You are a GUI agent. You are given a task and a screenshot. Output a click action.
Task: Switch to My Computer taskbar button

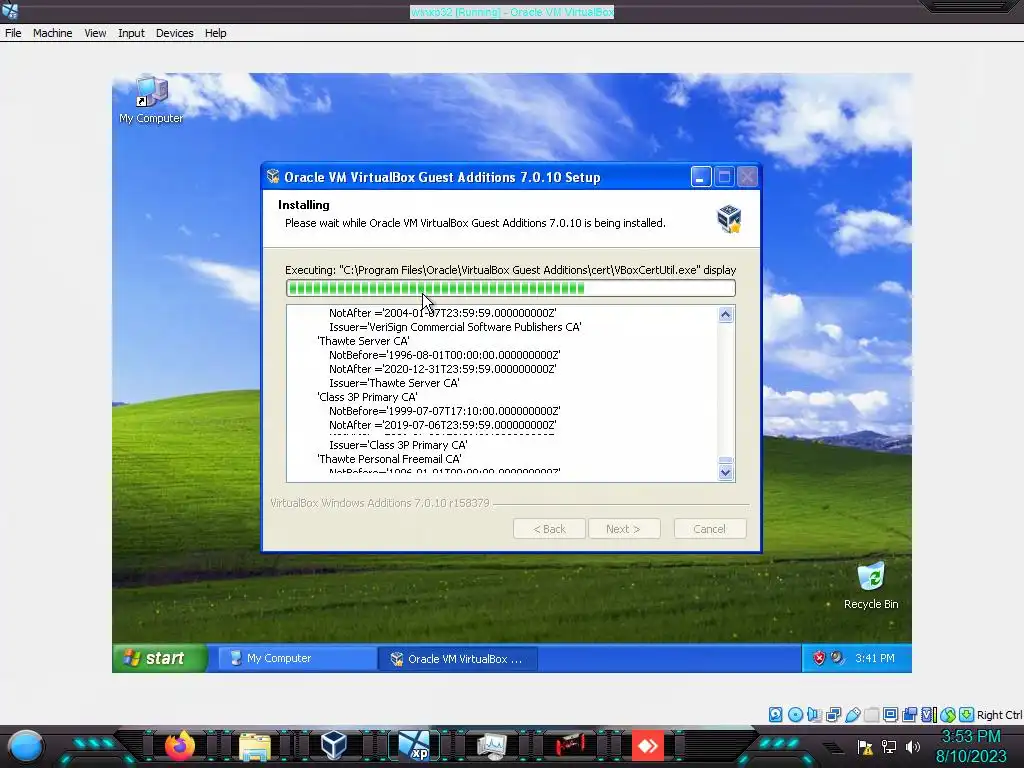pos(297,658)
